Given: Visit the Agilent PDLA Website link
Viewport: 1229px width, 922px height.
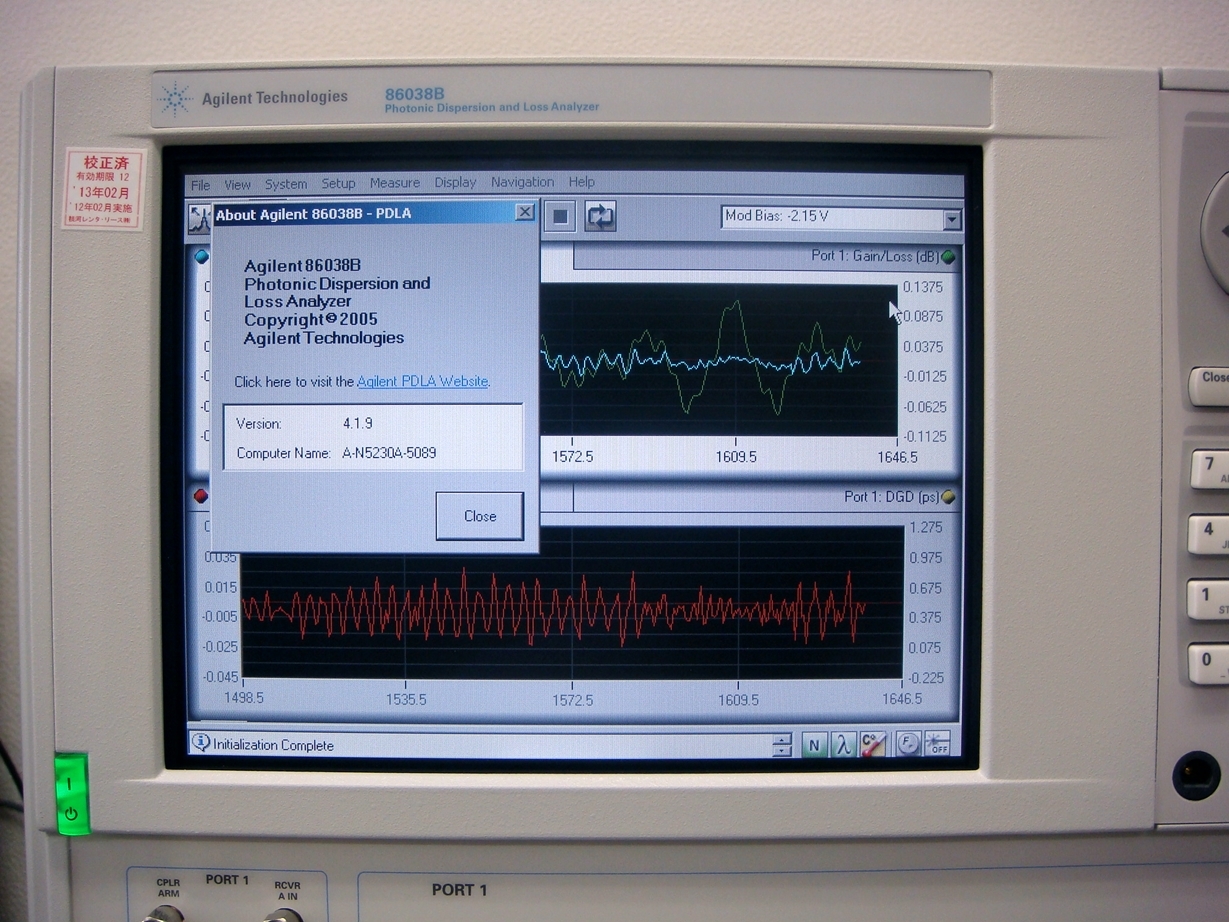Looking at the screenshot, I should [x=423, y=381].
